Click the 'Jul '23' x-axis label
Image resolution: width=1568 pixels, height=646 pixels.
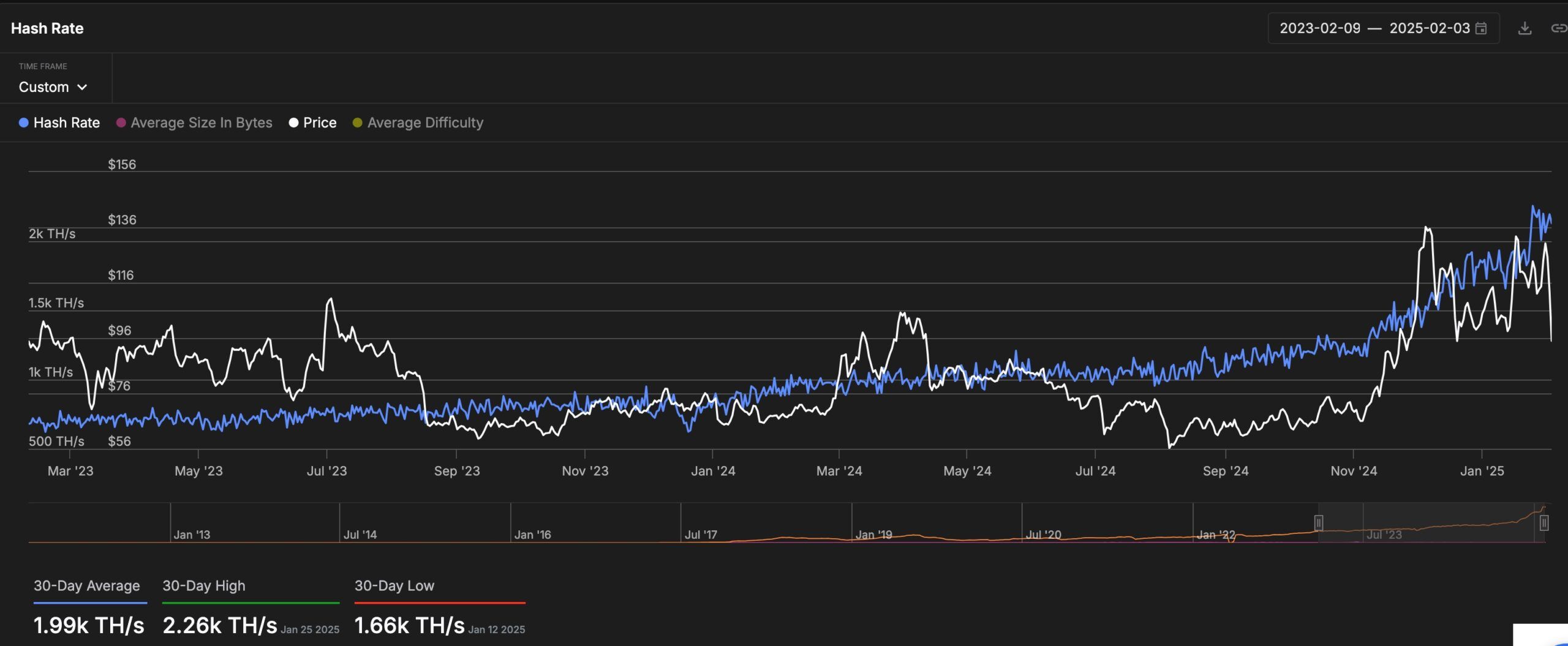326,471
